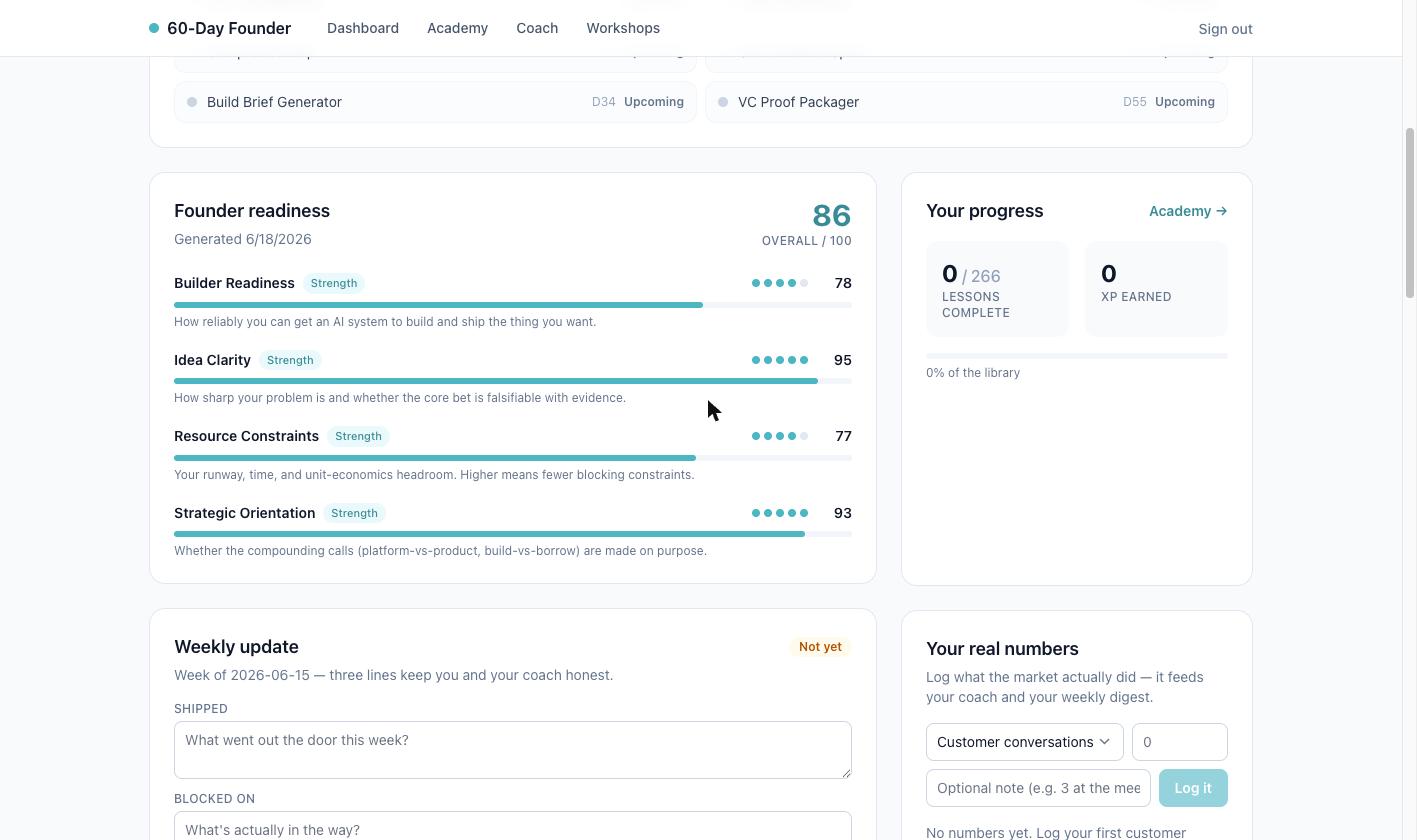The image size is (1417, 840).
Task: Click the Generated 6/18/2026 text
Action: pyautogui.click(x=243, y=239)
